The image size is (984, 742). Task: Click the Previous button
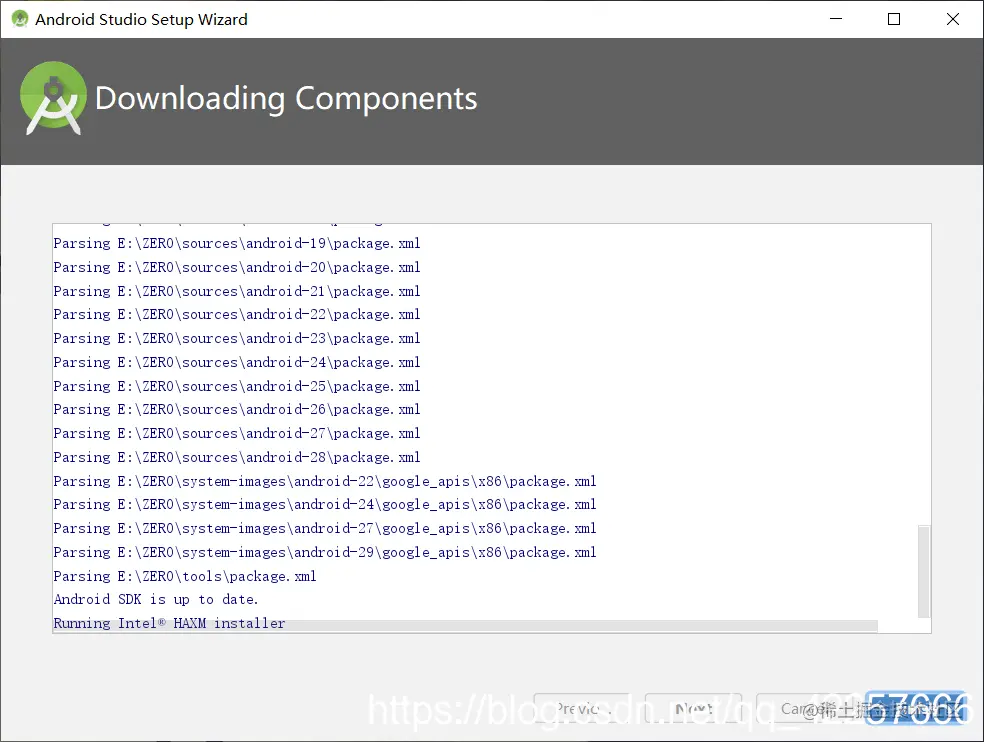click(x=581, y=709)
